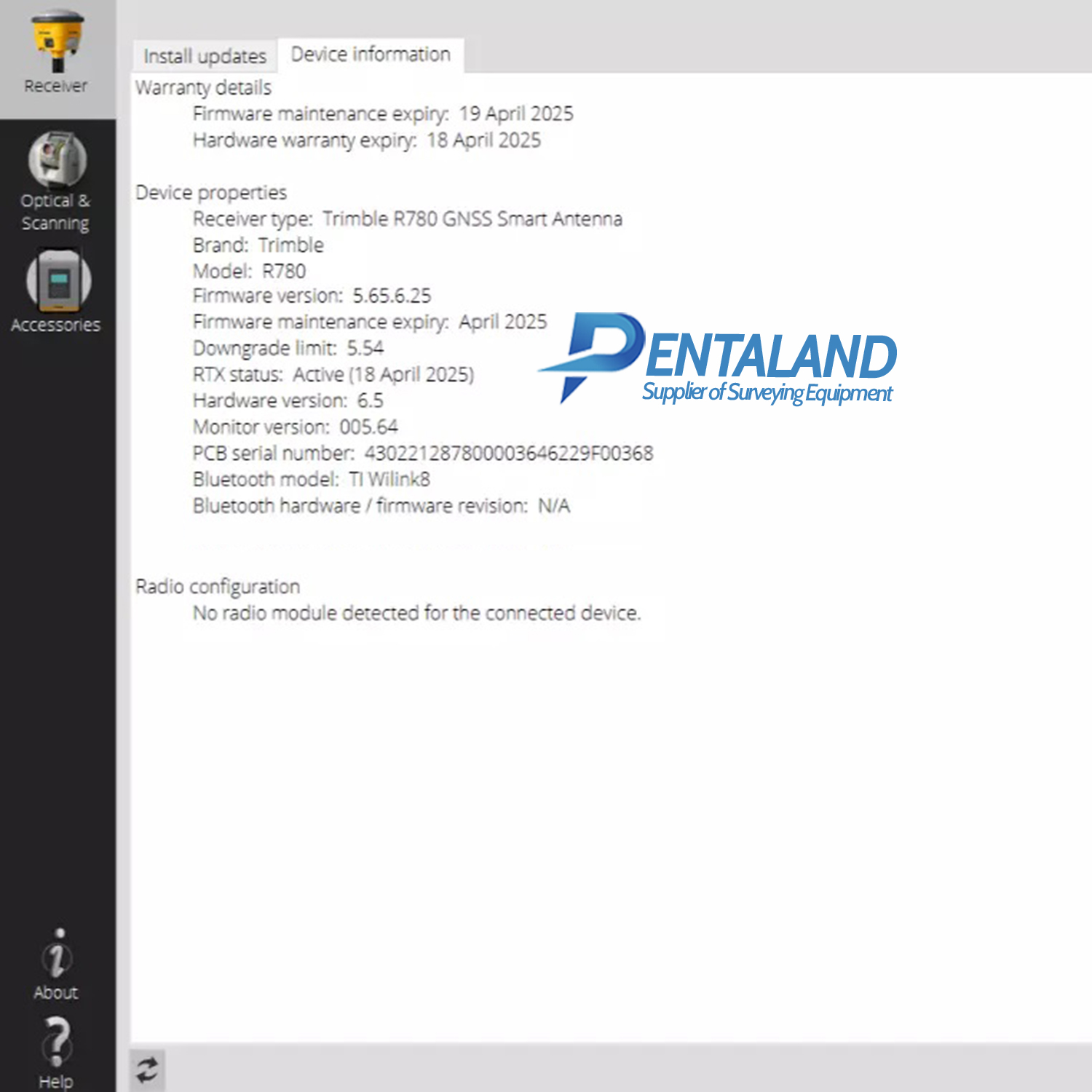The width and height of the screenshot is (1092, 1092).
Task: Click 'Monitor version: 005.64'
Action: pyautogui.click(x=296, y=427)
